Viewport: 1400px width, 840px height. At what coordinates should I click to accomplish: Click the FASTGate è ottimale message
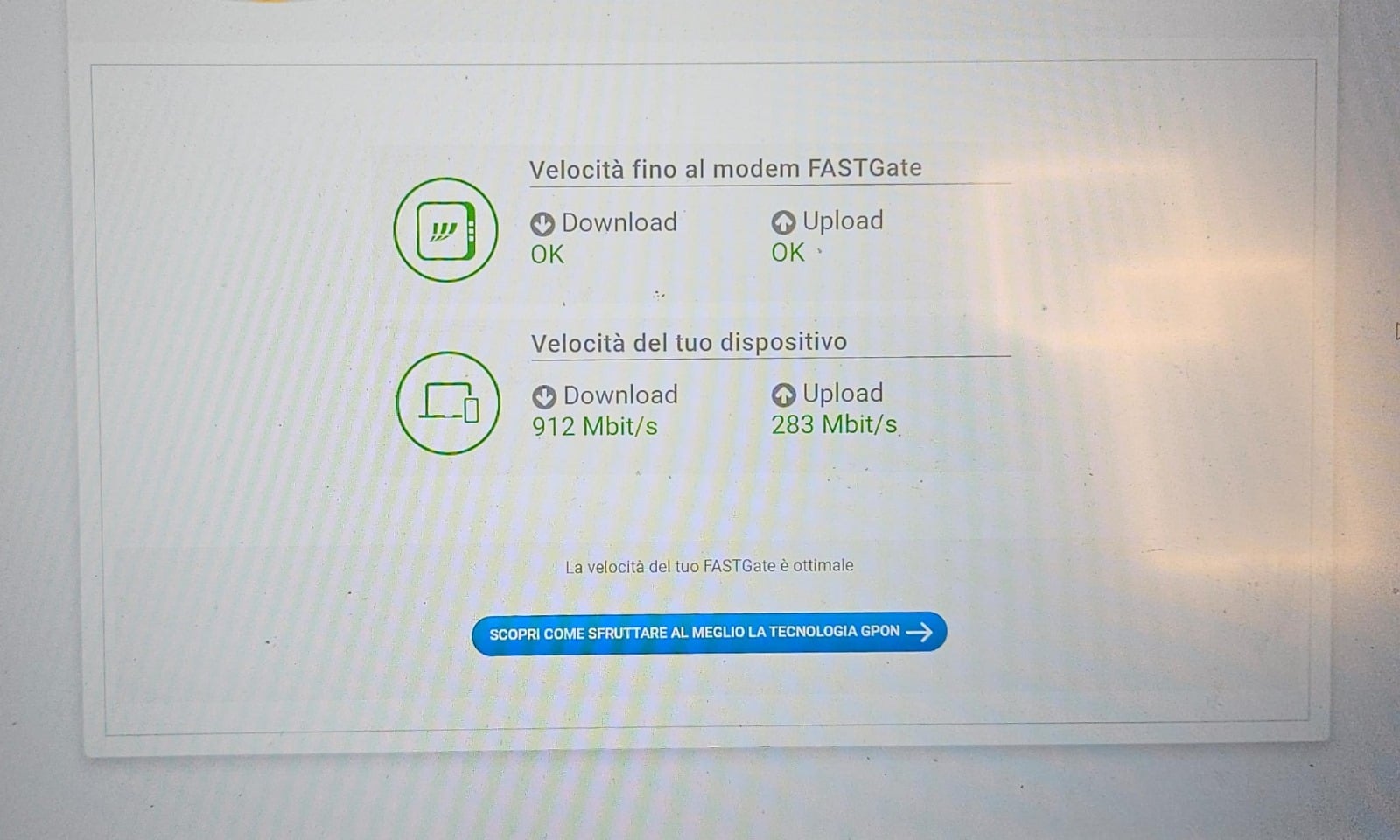[x=710, y=566]
